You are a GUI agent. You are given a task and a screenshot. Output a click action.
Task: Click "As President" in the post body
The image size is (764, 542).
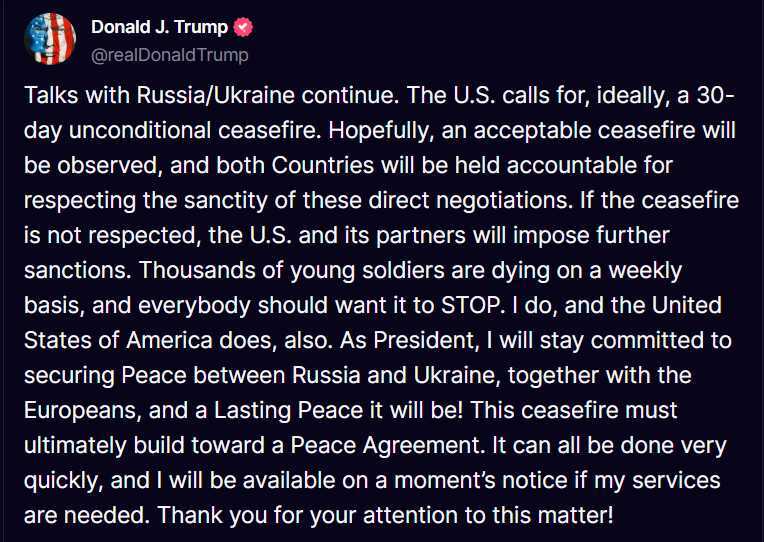(x=406, y=340)
